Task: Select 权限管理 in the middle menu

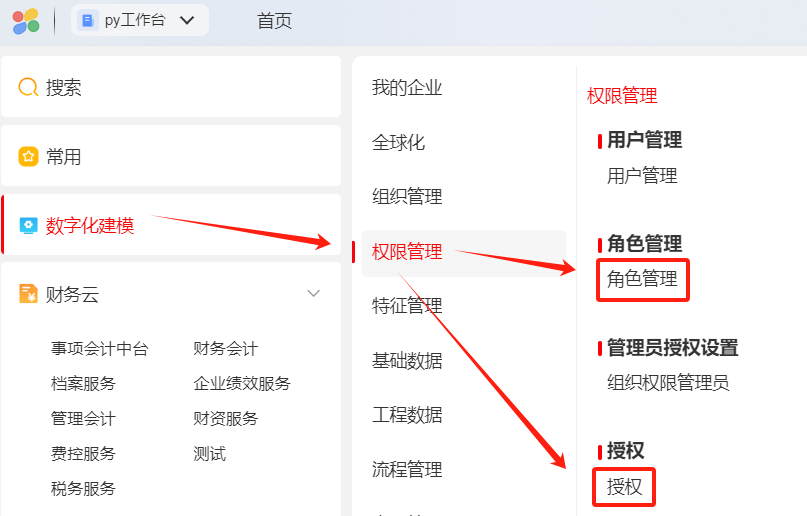Action: click(x=407, y=252)
